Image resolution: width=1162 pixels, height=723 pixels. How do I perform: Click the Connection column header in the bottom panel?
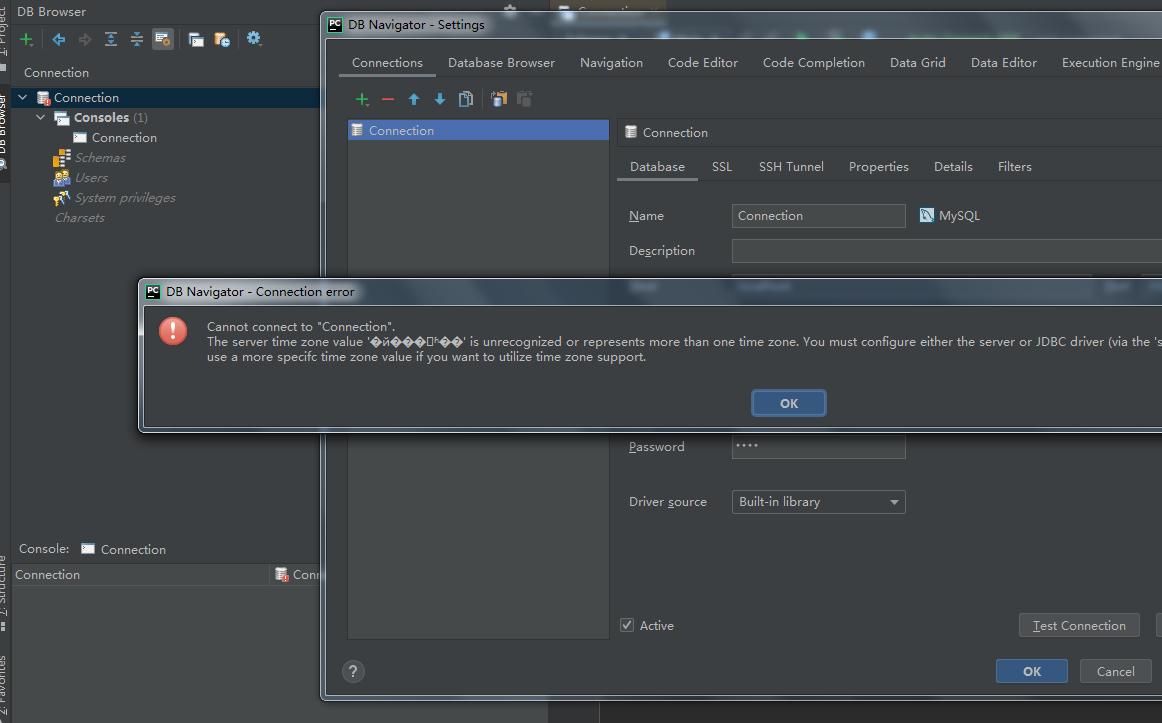[x=141, y=575]
